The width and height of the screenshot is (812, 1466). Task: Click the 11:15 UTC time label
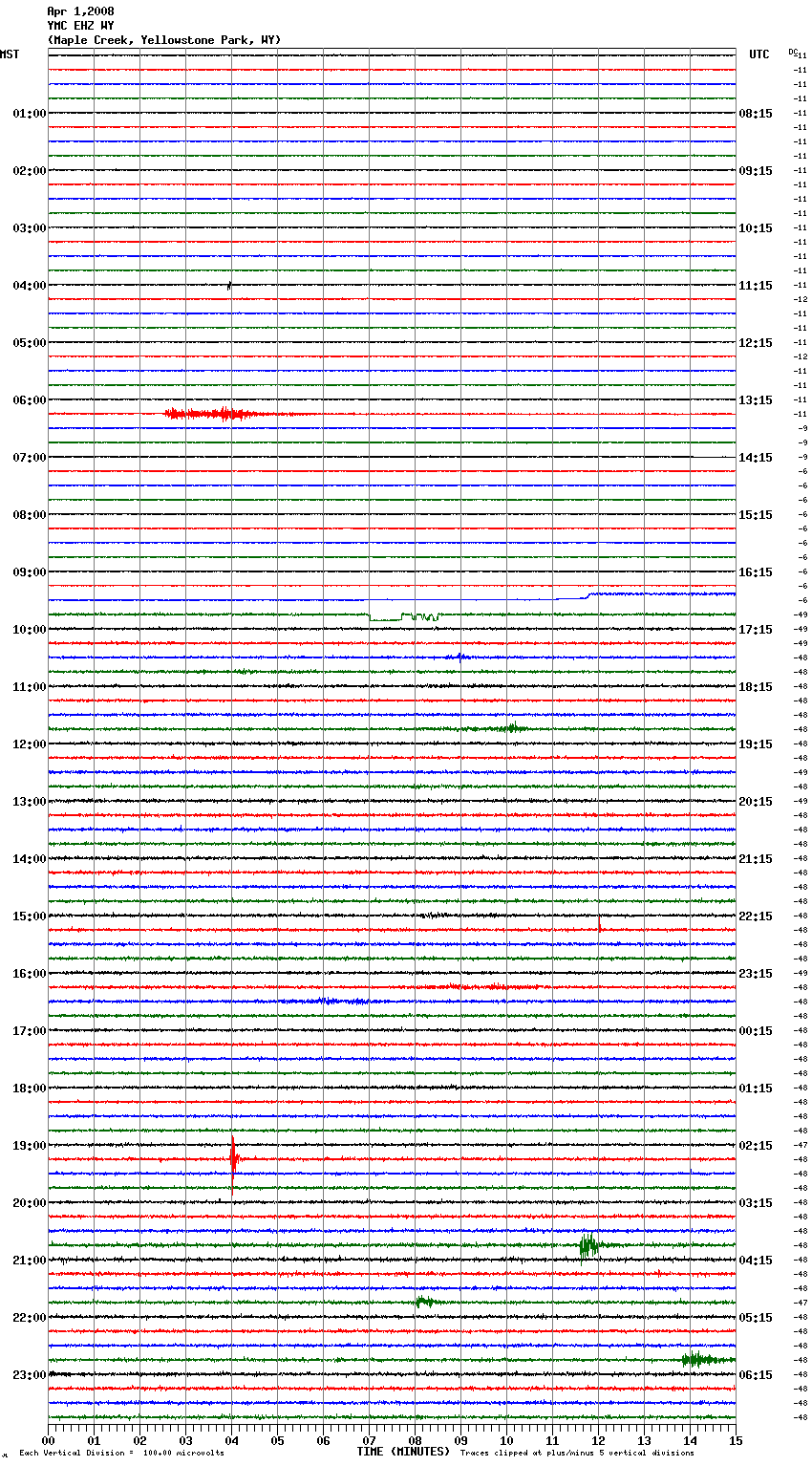pos(756,286)
